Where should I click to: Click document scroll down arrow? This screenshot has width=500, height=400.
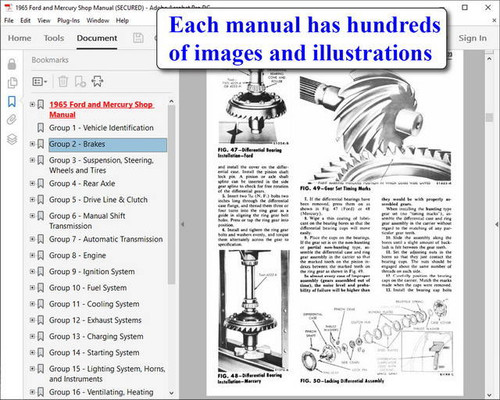489,395
